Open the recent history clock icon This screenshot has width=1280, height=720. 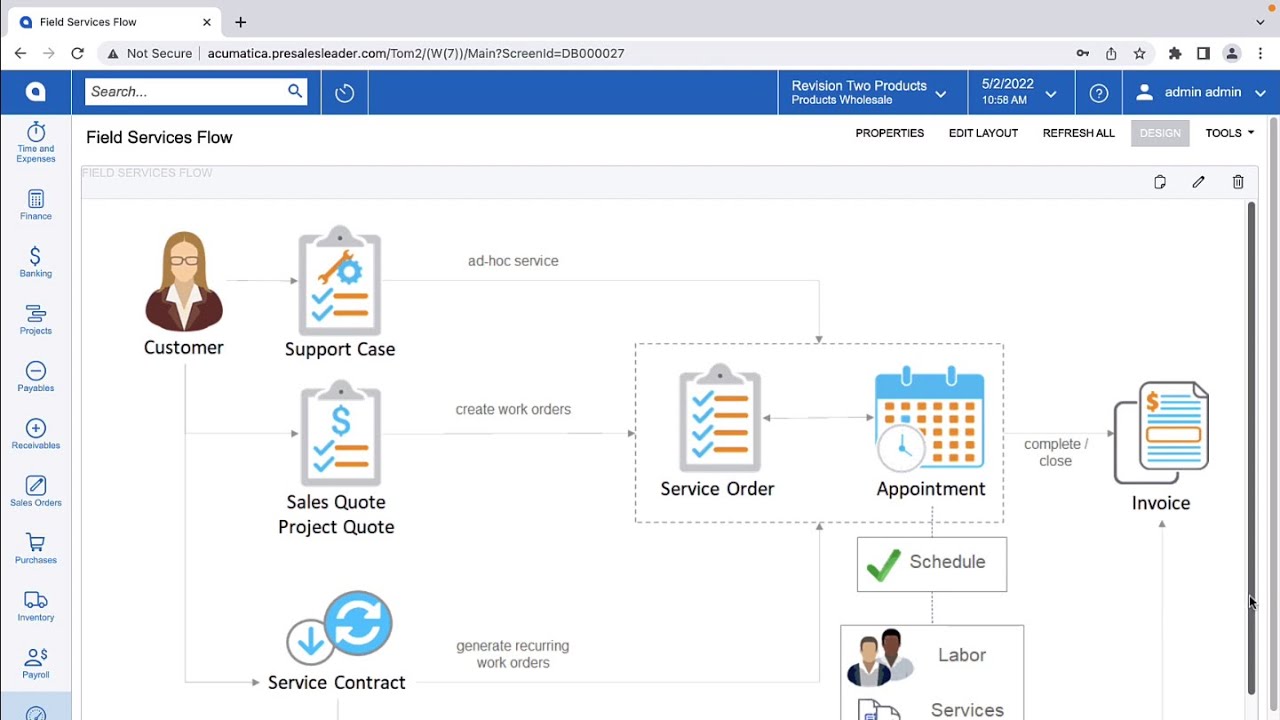[x=345, y=93]
